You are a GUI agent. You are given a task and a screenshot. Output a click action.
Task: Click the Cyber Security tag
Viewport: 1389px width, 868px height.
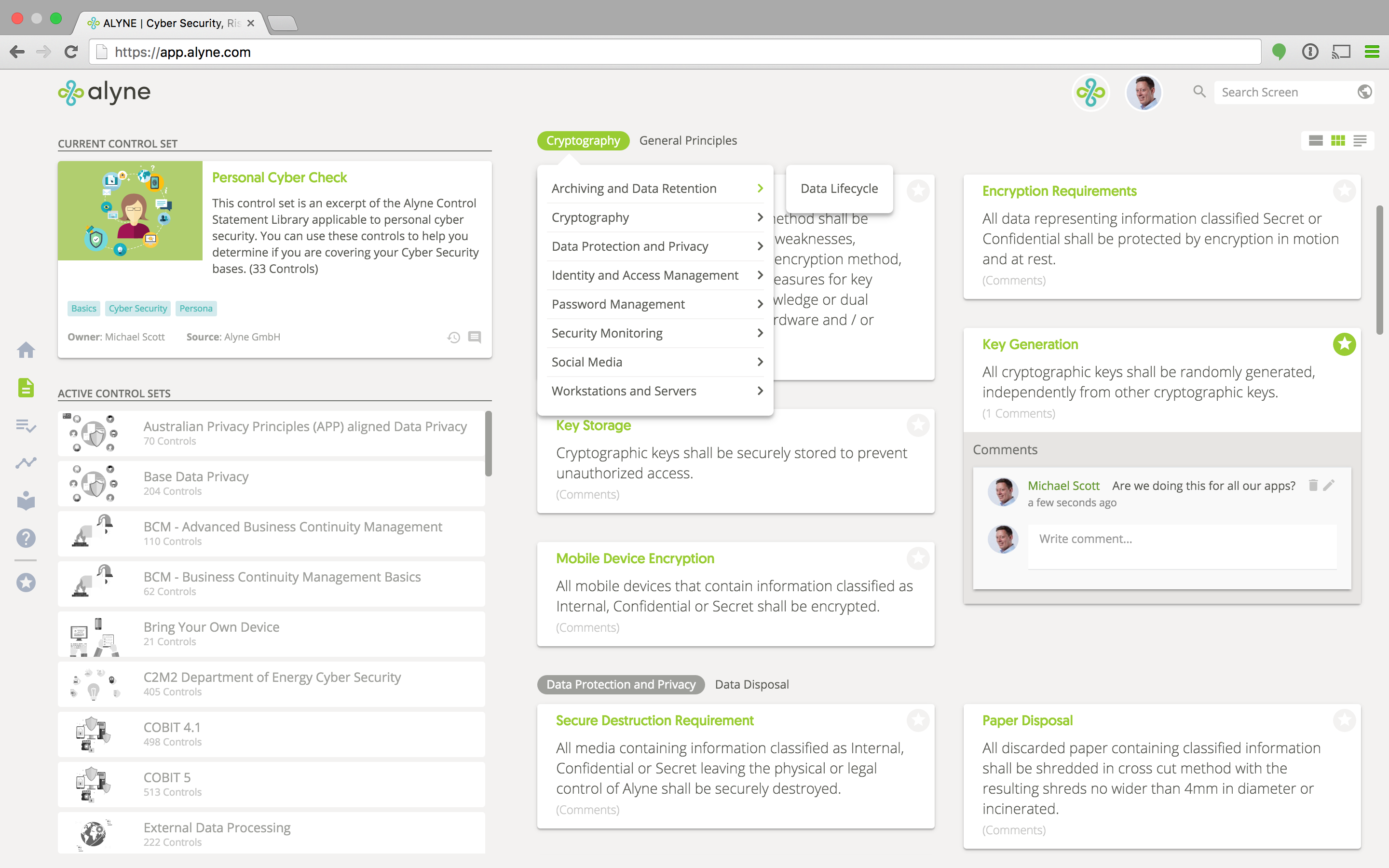click(x=138, y=308)
